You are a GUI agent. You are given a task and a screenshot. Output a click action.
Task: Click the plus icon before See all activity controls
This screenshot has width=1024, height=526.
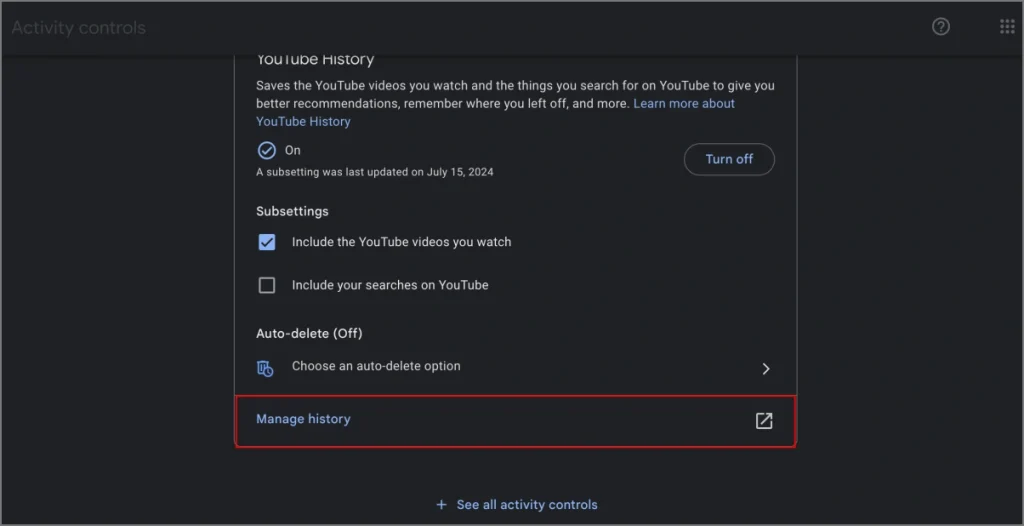click(x=441, y=504)
